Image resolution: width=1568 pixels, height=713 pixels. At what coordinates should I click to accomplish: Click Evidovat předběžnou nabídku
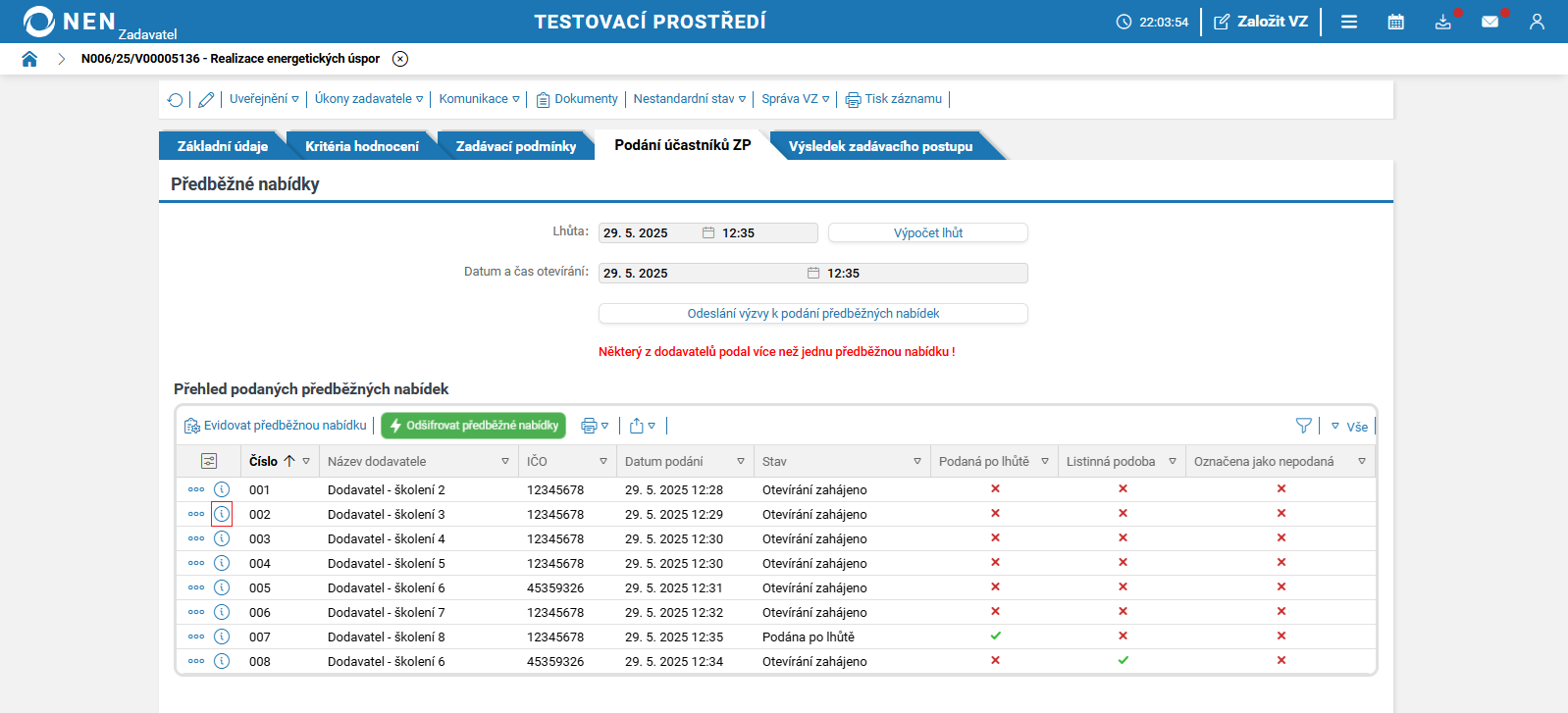276,426
